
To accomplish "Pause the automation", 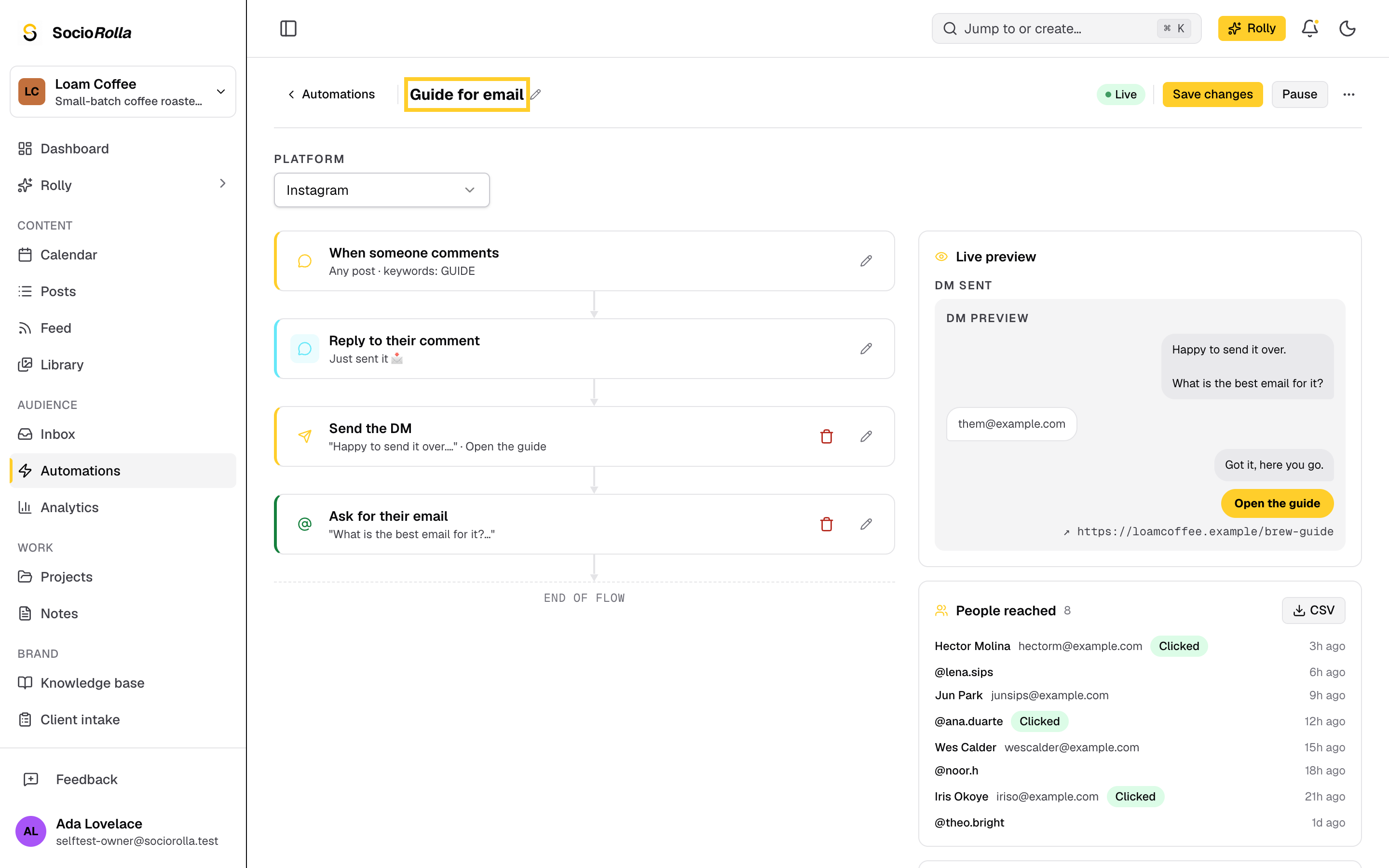I will [1299, 94].
